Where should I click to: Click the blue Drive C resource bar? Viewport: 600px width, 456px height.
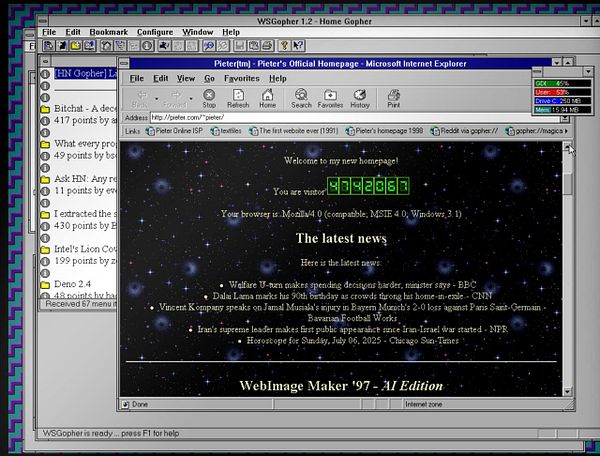(562, 101)
